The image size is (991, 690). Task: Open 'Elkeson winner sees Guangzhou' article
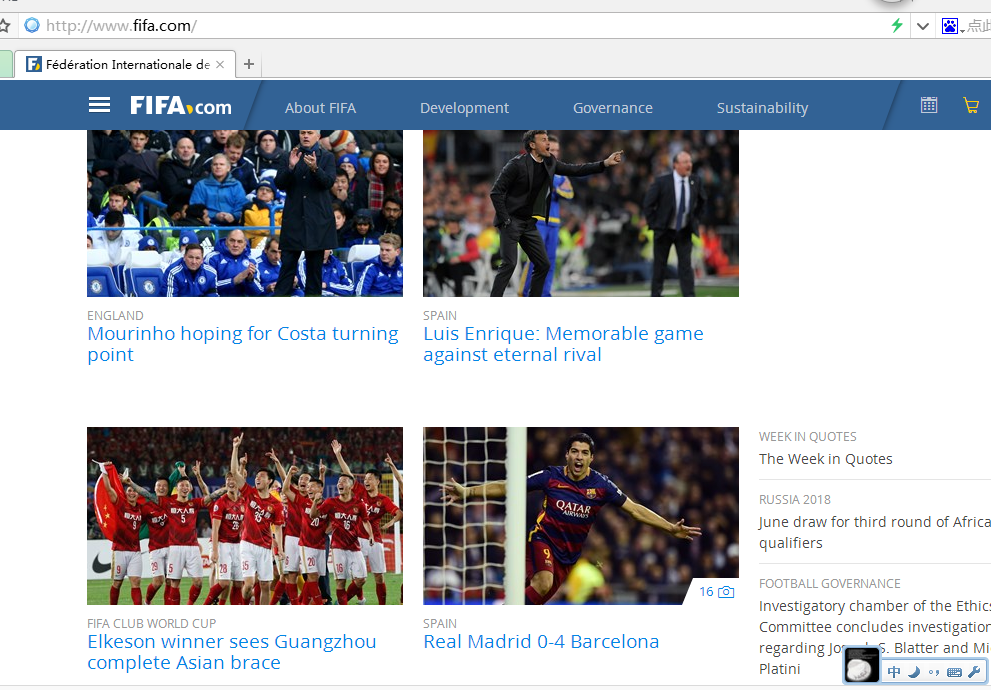[232, 651]
